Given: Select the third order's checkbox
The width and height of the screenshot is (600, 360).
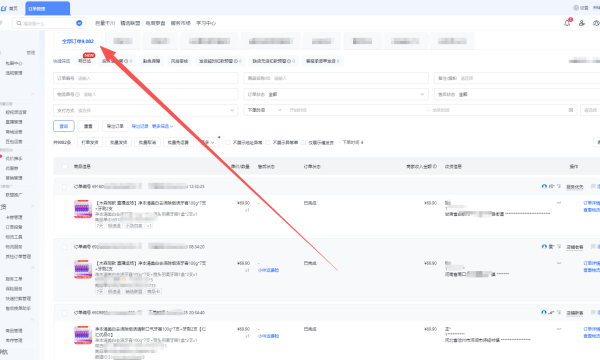Looking at the screenshot, I should [65, 313].
